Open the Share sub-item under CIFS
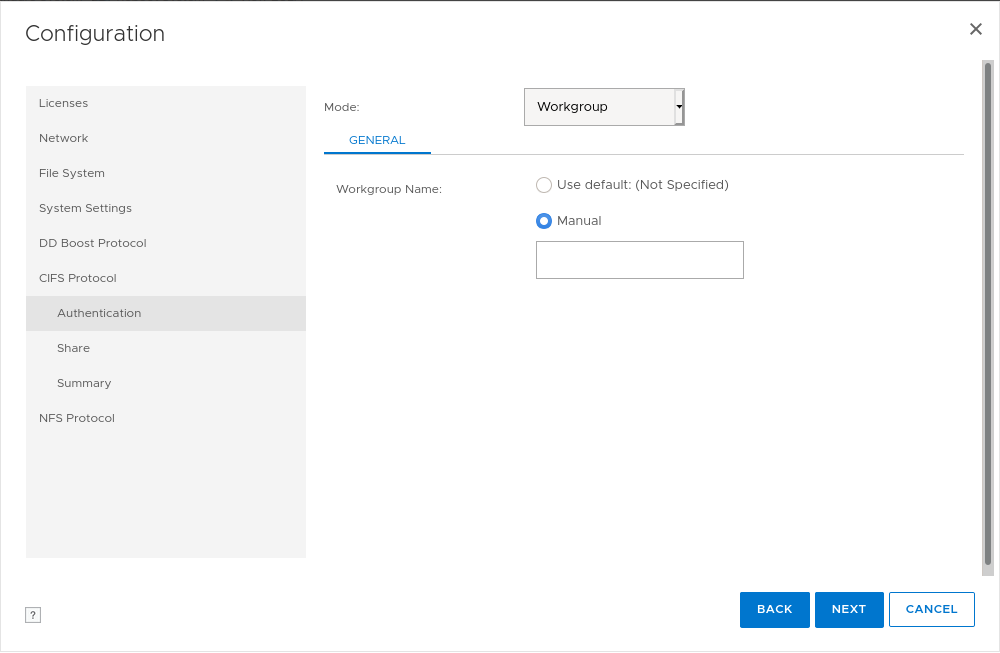This screenshot has width=1000, height=653. pos(73,348)
